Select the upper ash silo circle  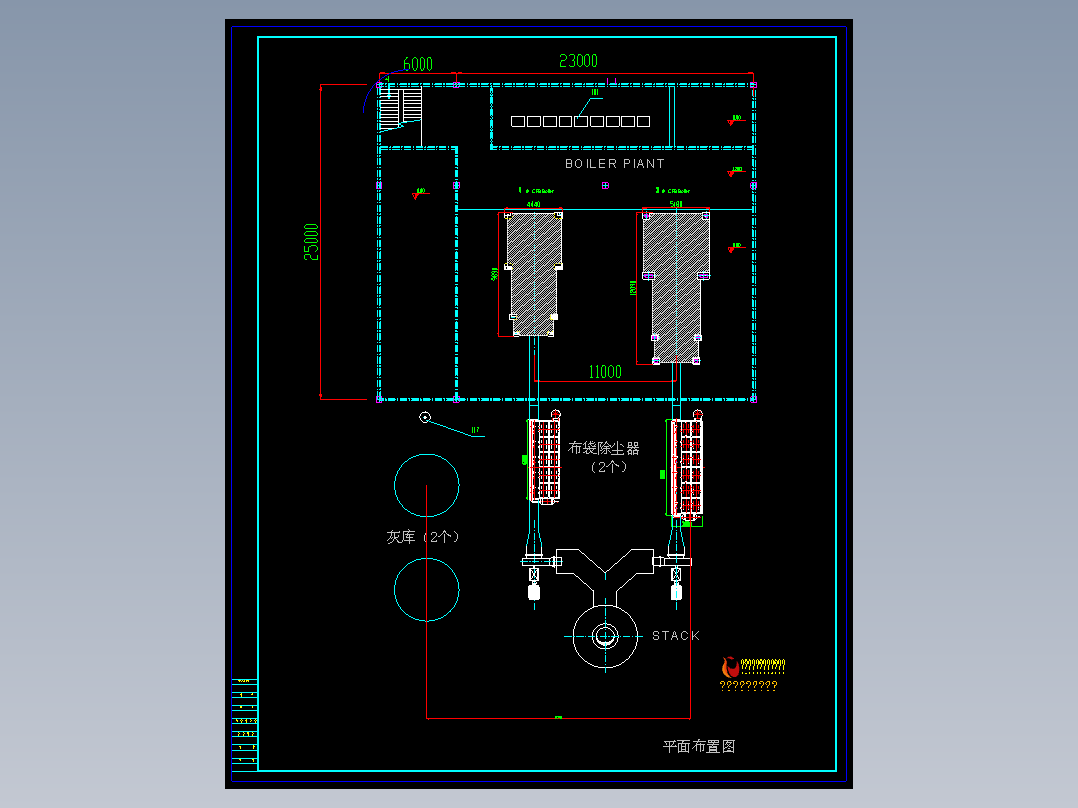pos(426,485)
